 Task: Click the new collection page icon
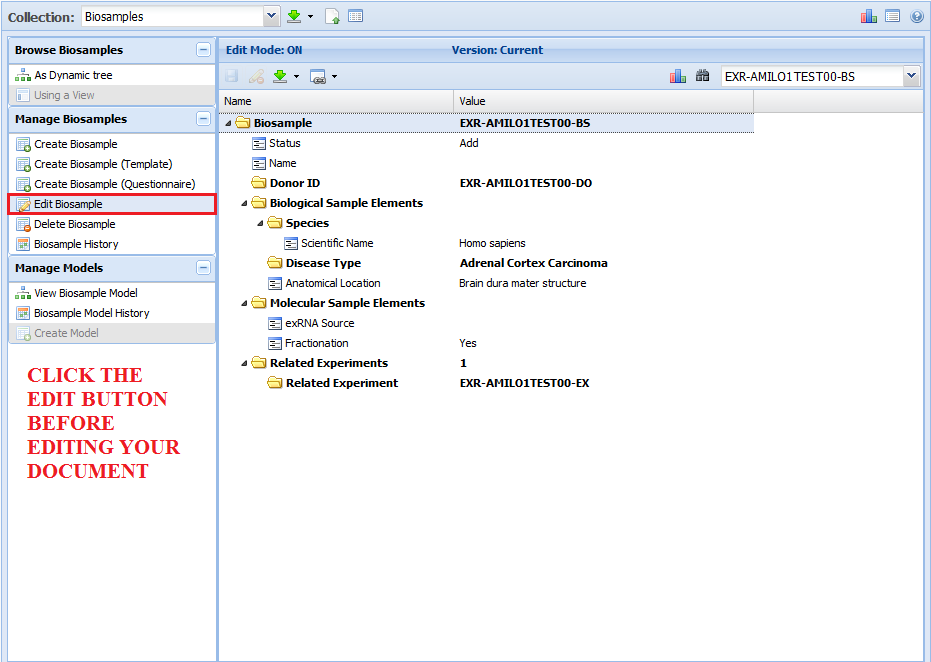pos(333,17)
